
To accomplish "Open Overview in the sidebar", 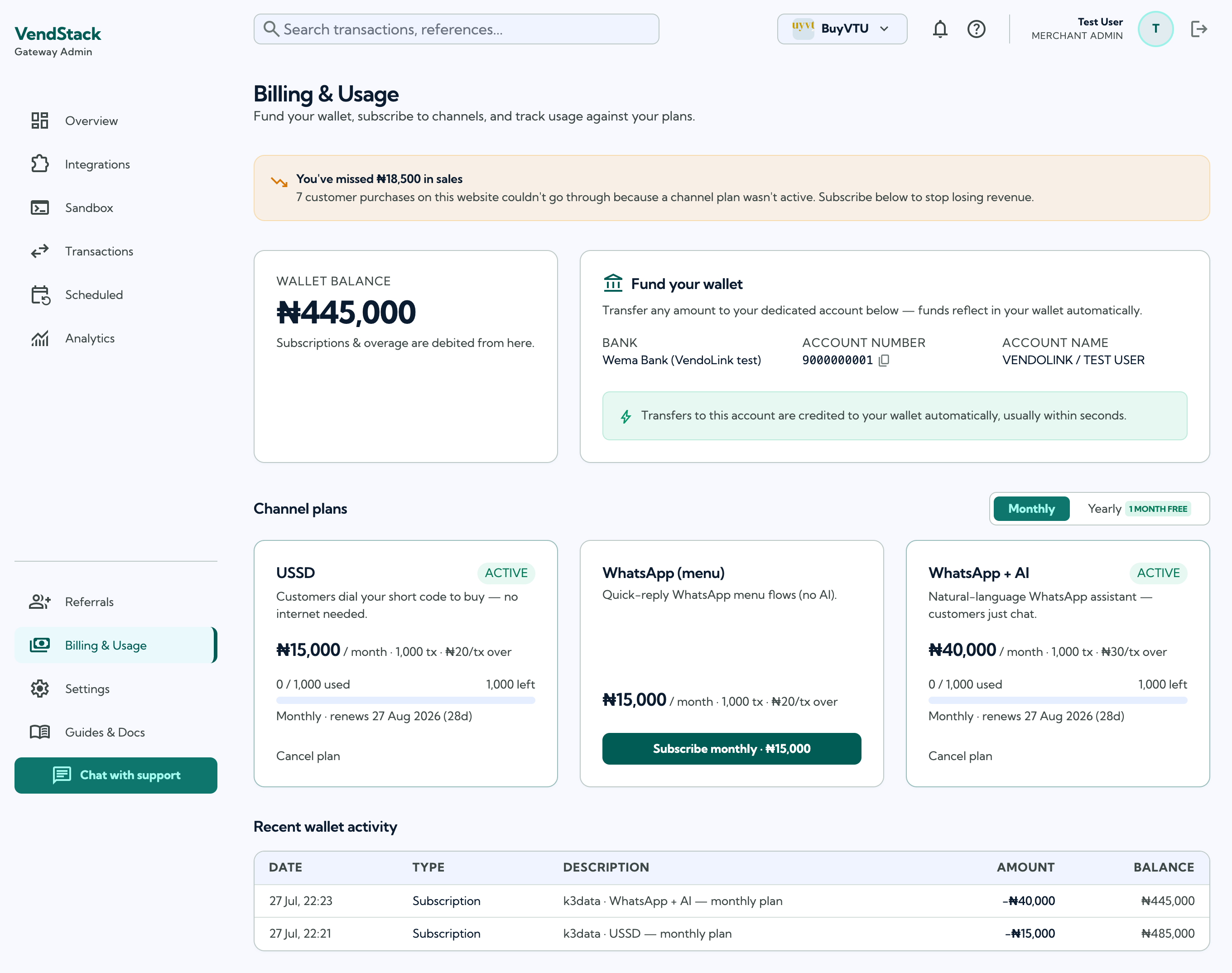I will (x=115, y=121).
